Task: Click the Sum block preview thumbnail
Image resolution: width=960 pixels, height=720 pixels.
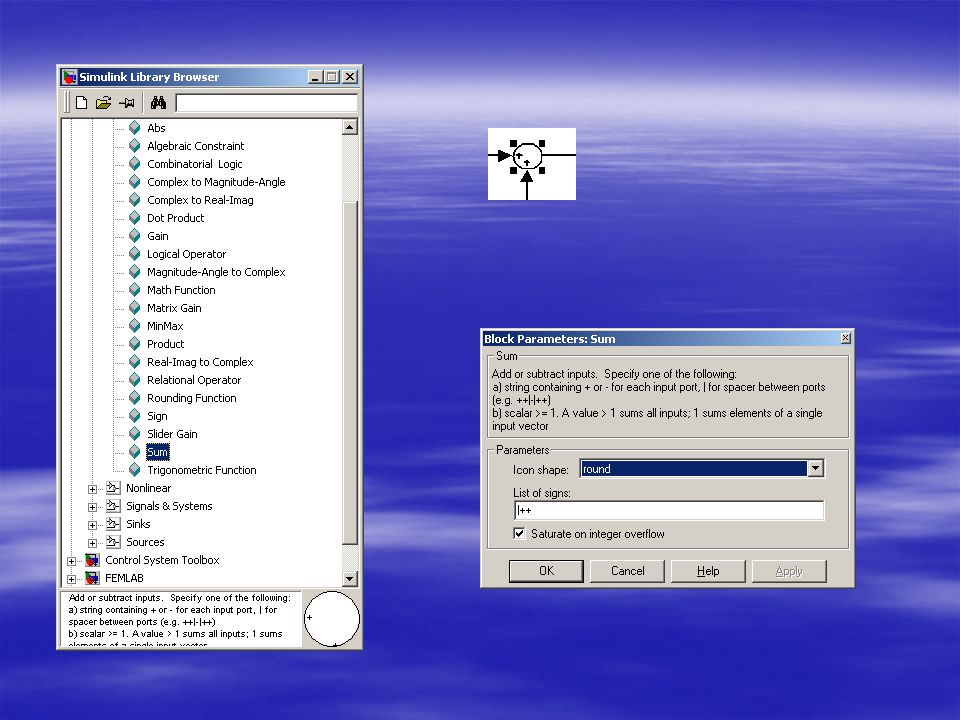Action: (x=332, y=618)
